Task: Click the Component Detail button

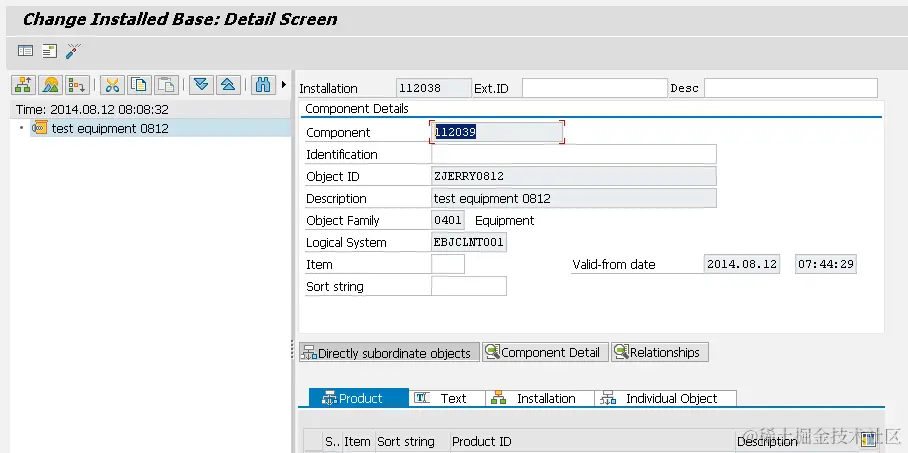Action: (x=545, y=352)
